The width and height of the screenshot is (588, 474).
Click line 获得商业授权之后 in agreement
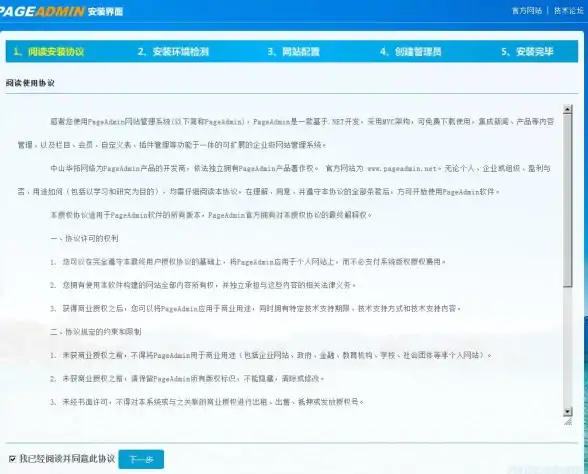[x=255, y=309]
